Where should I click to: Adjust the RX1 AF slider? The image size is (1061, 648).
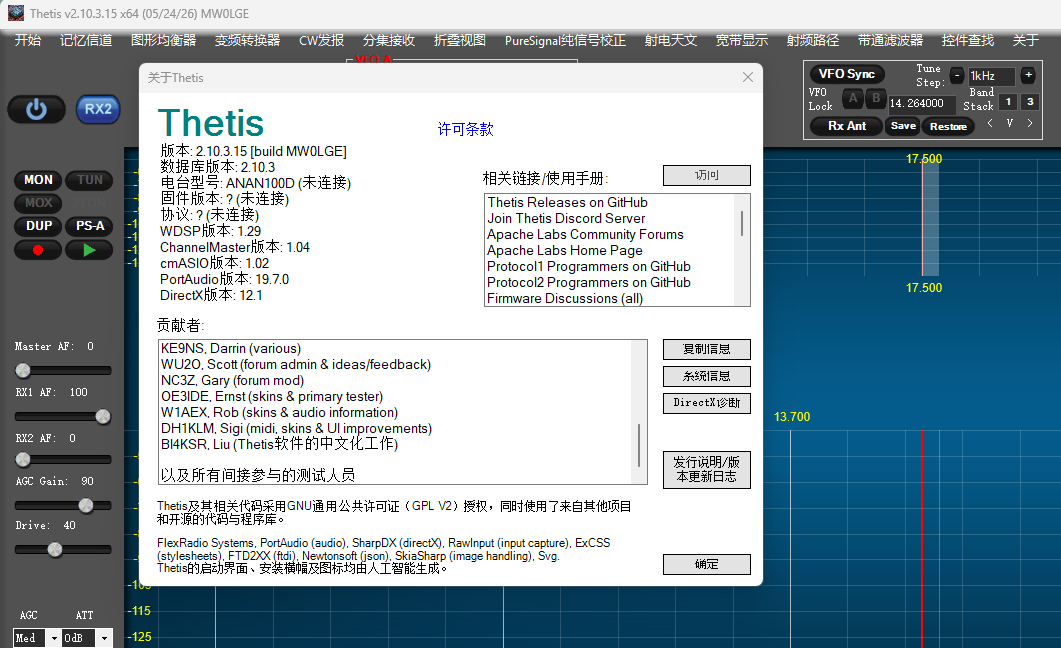click(63, 416)
